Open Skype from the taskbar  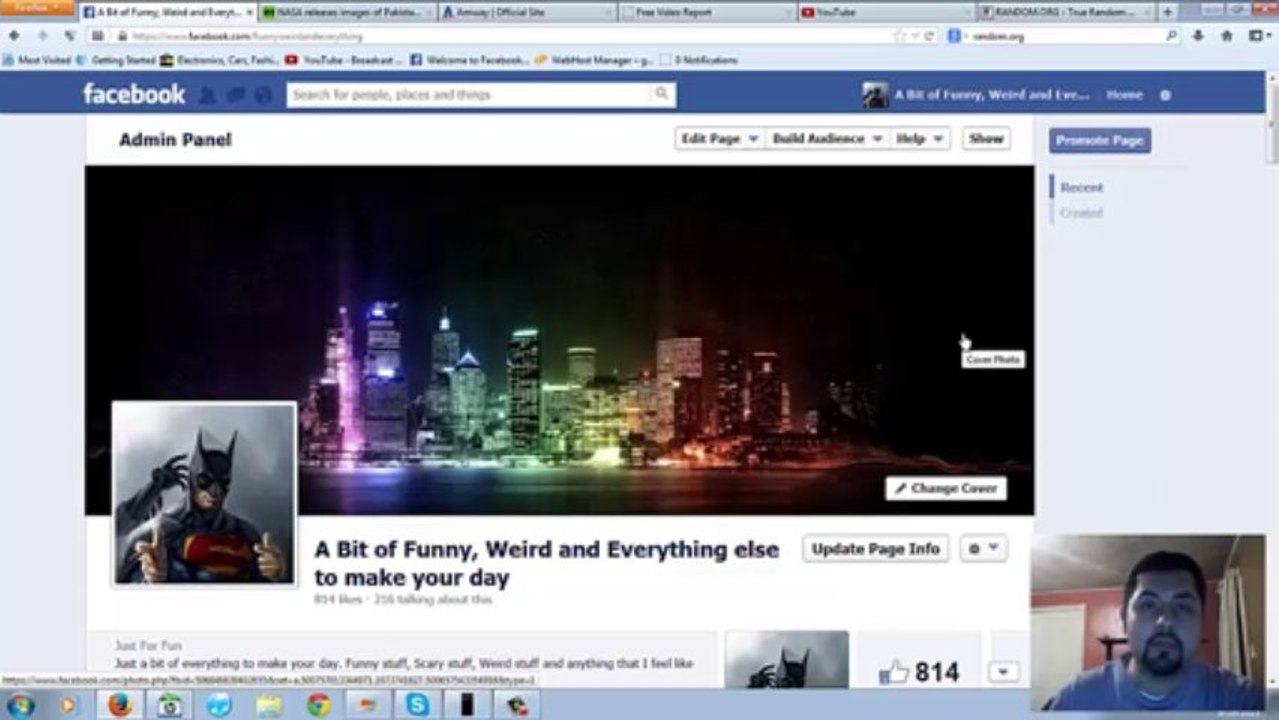[417, 705]
